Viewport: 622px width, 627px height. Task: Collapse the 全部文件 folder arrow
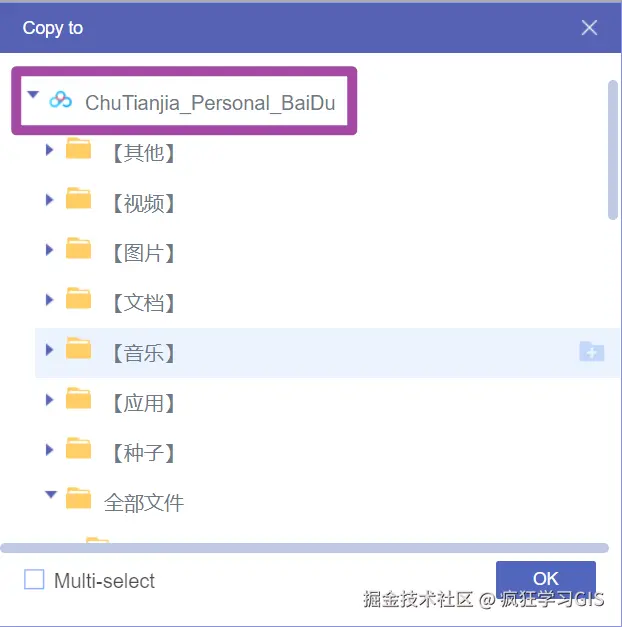(49, 494)
